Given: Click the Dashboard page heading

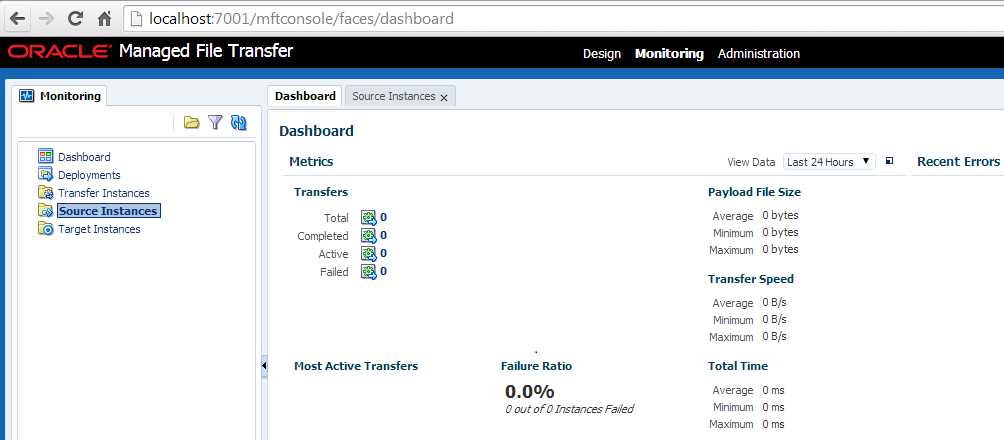Looking at the screenshot, I should pos(316,131).
